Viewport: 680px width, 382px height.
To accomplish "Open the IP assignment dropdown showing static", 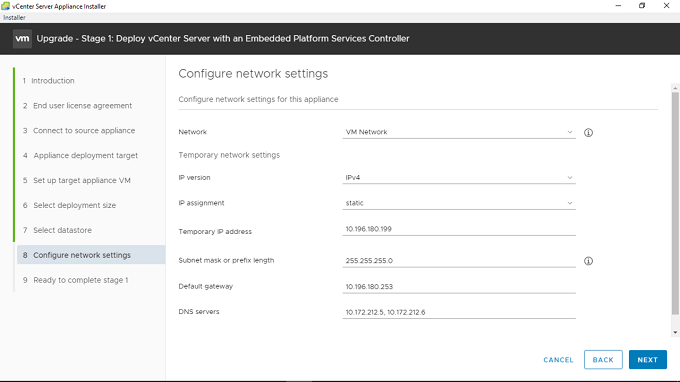I will (459, 203).
